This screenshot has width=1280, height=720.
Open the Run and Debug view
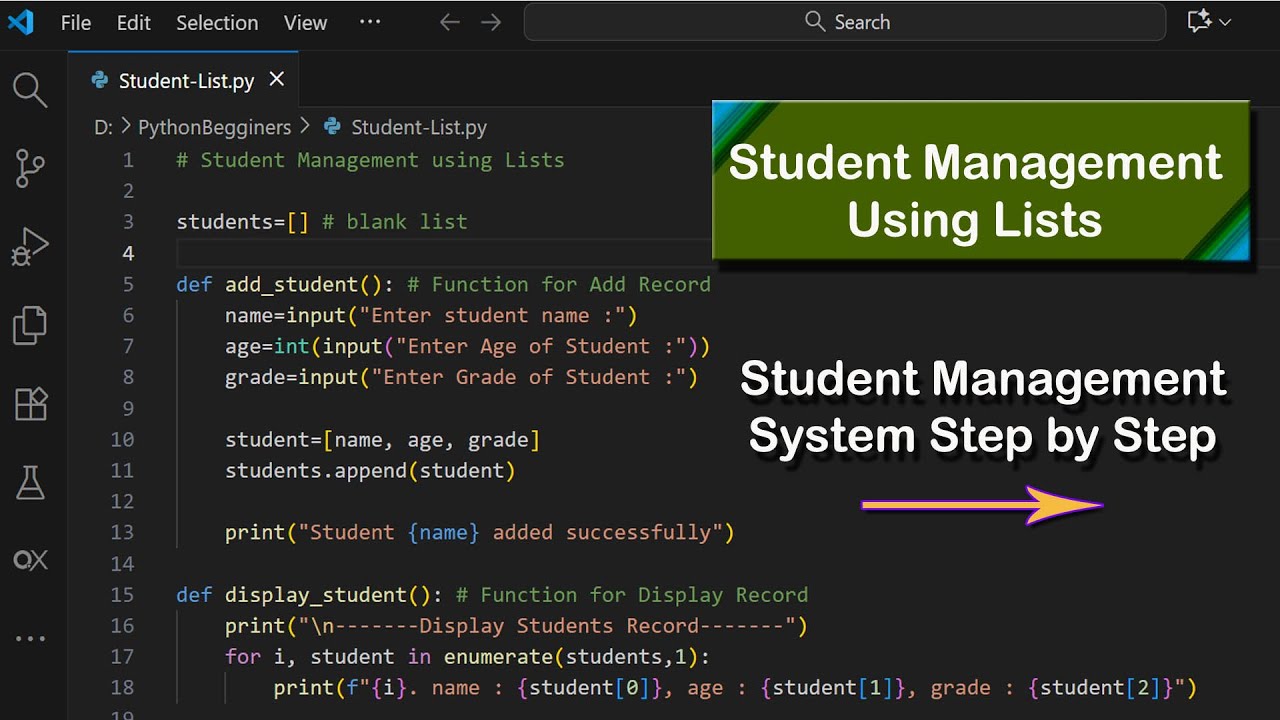pos(30,246)
